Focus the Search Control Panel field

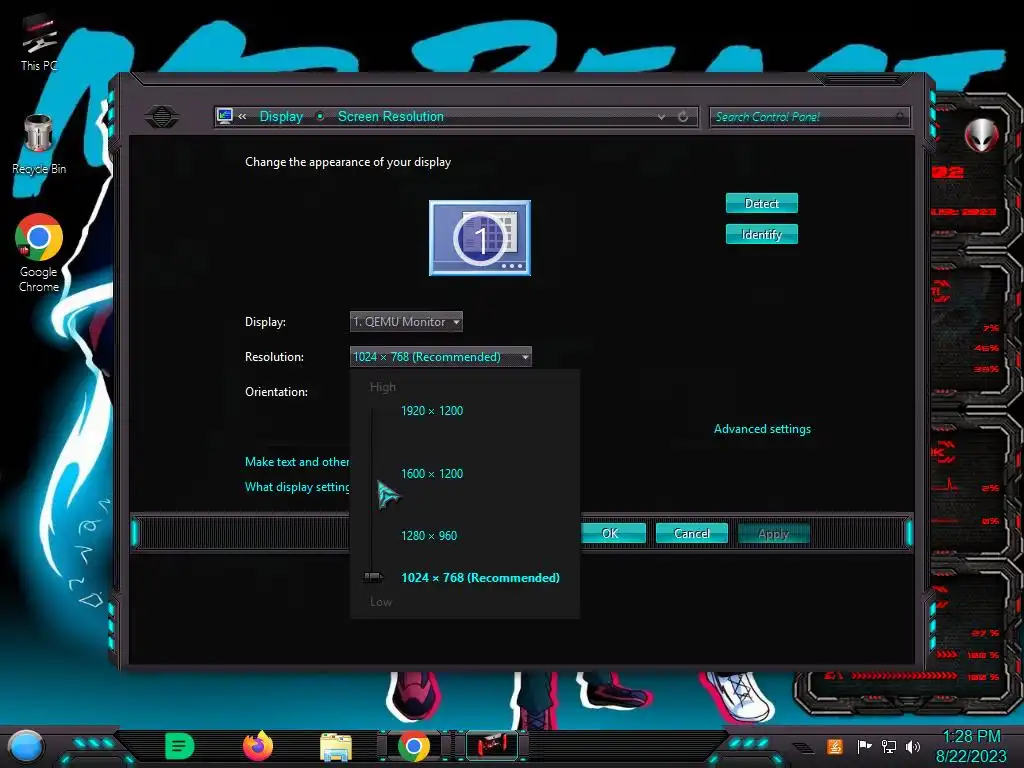coord(809,117)
